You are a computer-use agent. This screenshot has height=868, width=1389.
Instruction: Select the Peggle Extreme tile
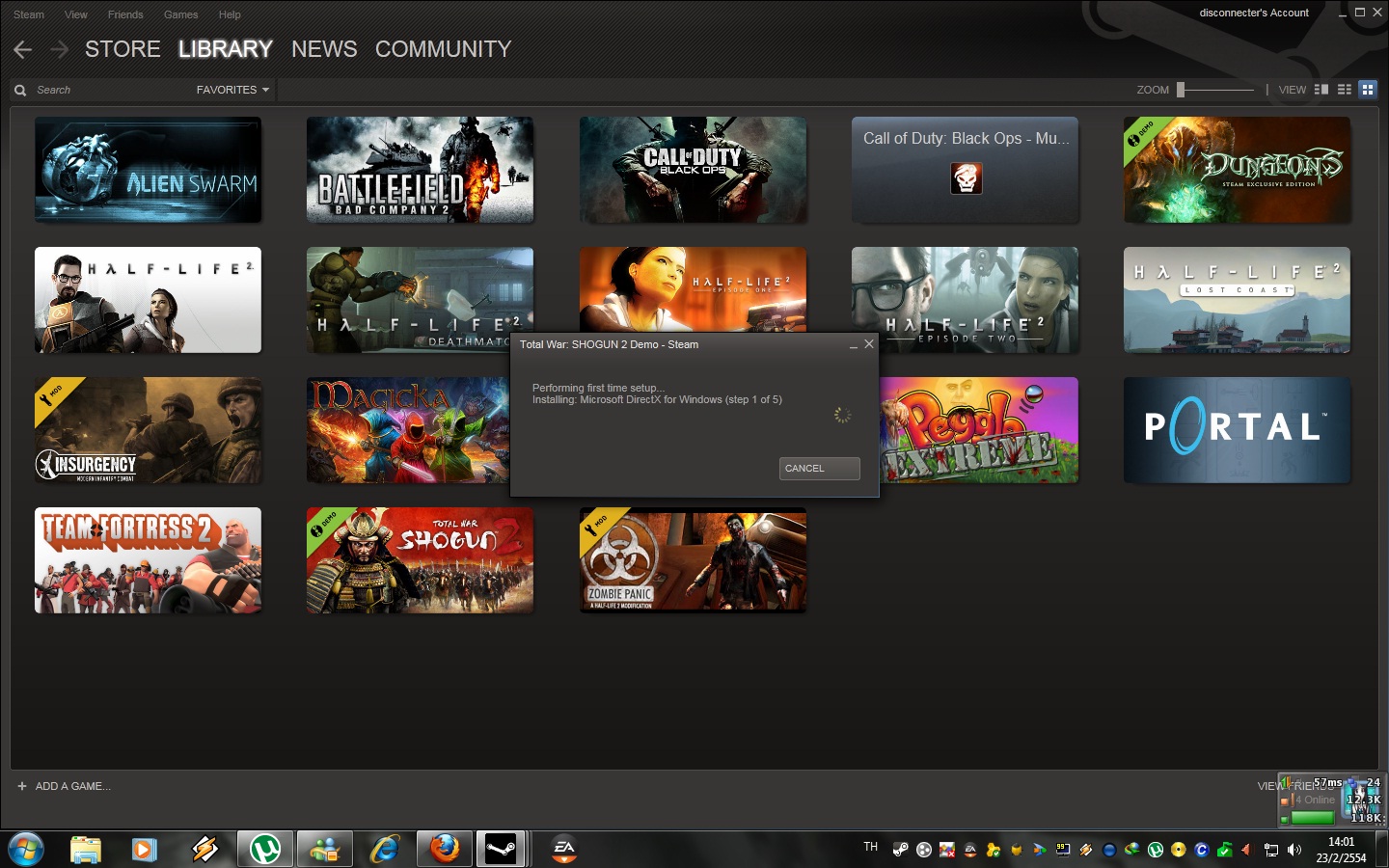pyautogui.click(x=979, y=430)
